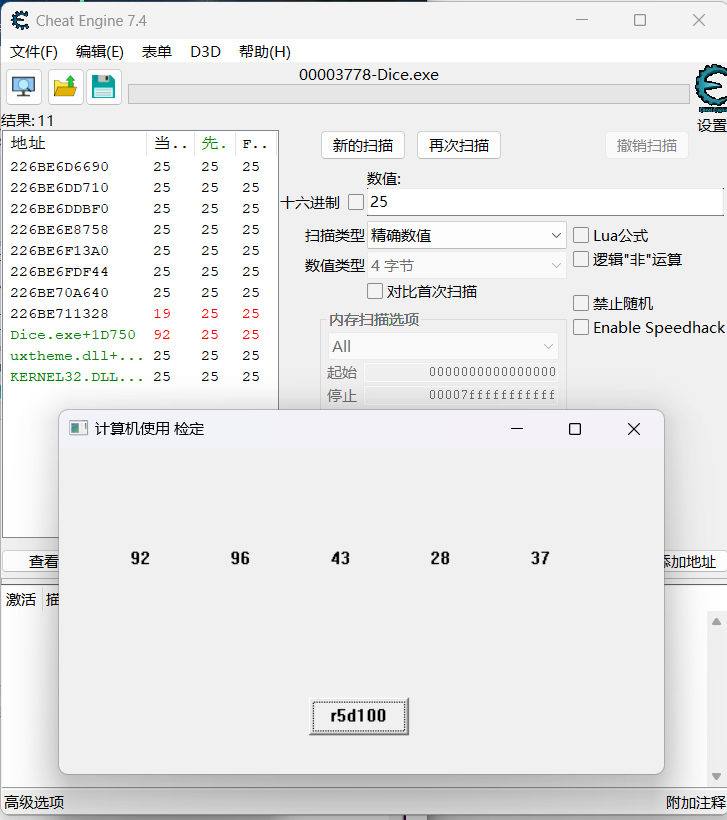Viewport: 727px width, 820px height.
Task: Click the Cheat Engine logo above 设置
Action: (711, 88)
